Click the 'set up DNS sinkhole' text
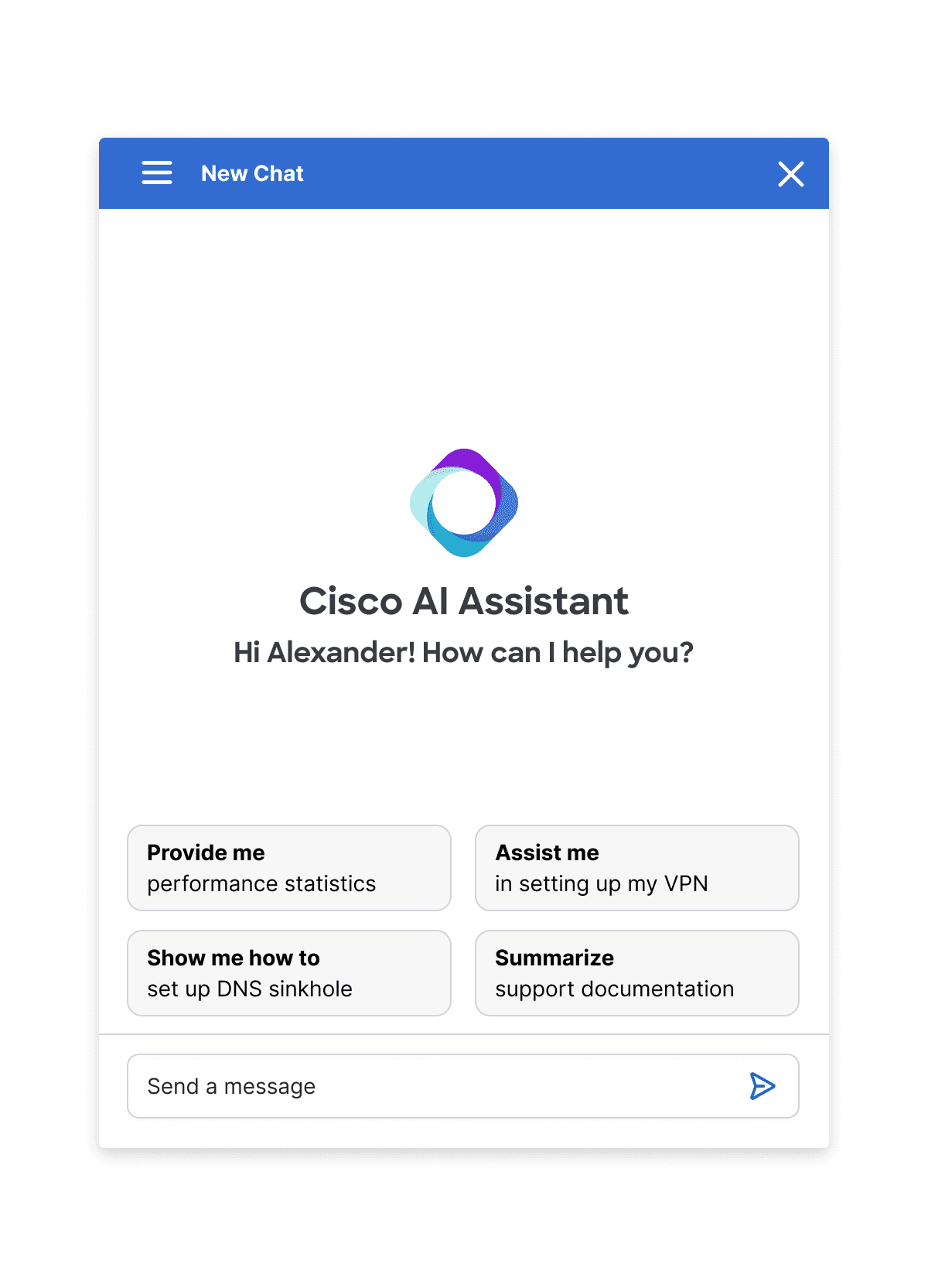This screenshot has height=1288, width=928. click(x=250, y=989)
